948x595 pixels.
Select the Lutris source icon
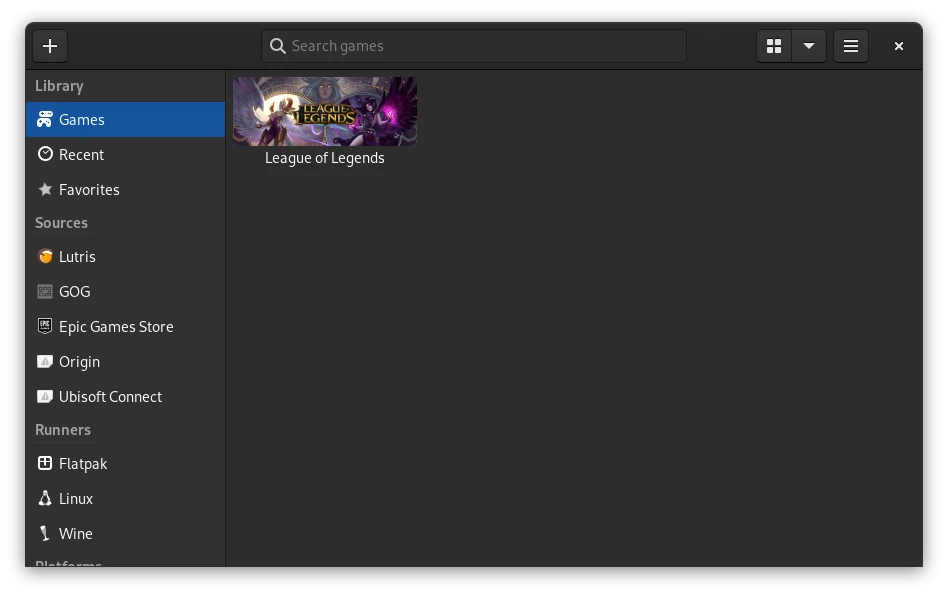point(45,256)
